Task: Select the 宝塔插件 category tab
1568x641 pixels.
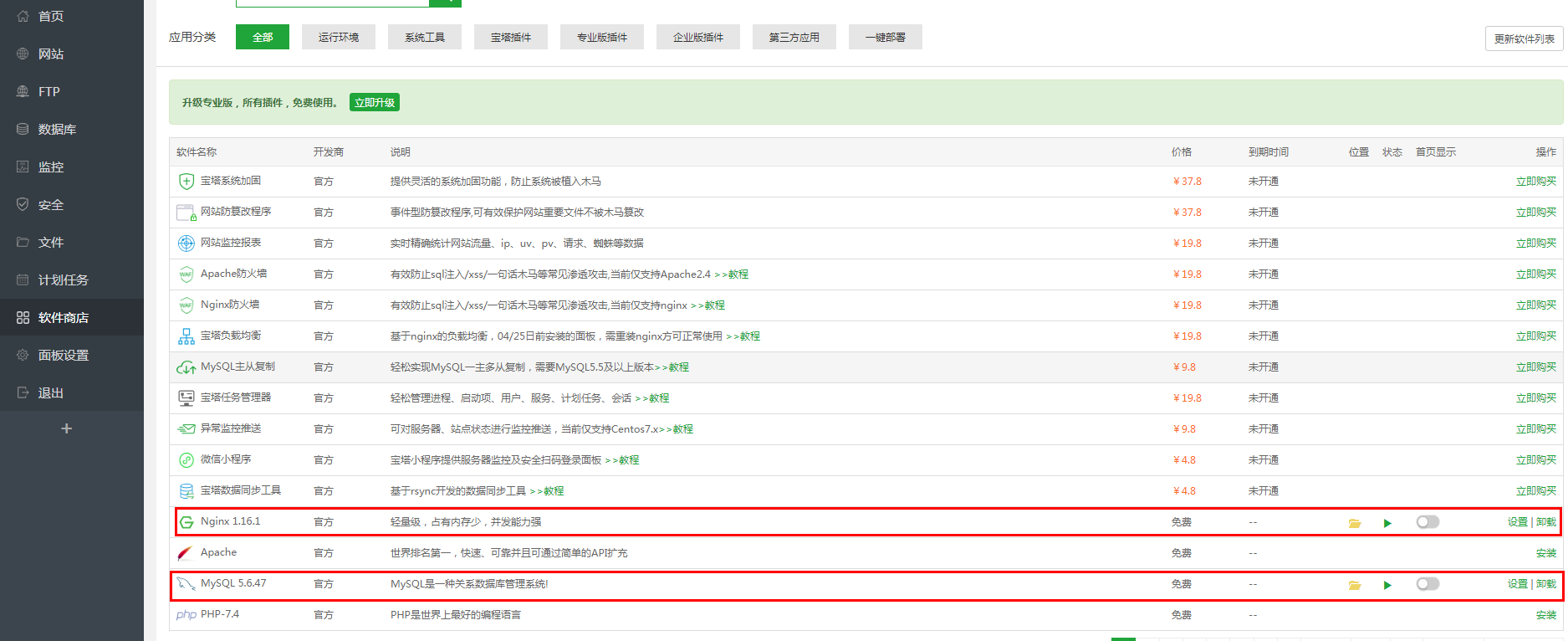Action: [x=511, y=37]
